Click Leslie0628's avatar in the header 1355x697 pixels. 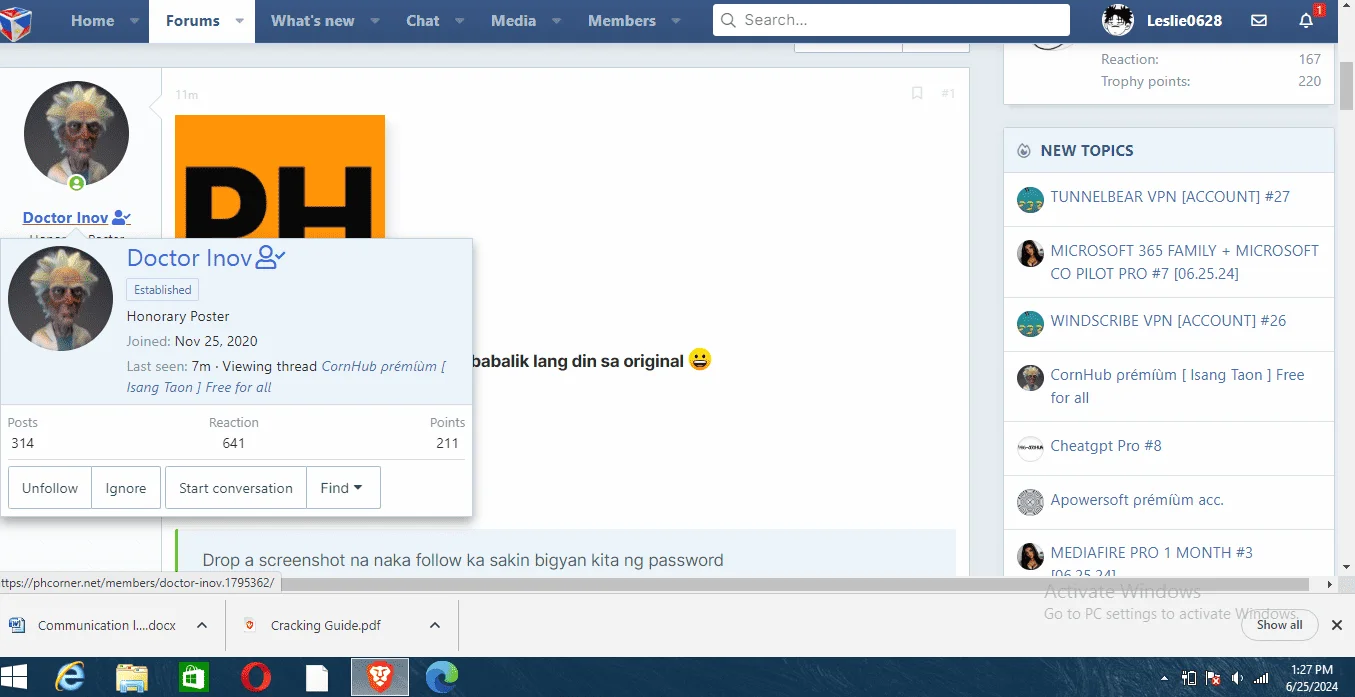pyautogui.click(x=1118, y=20)
